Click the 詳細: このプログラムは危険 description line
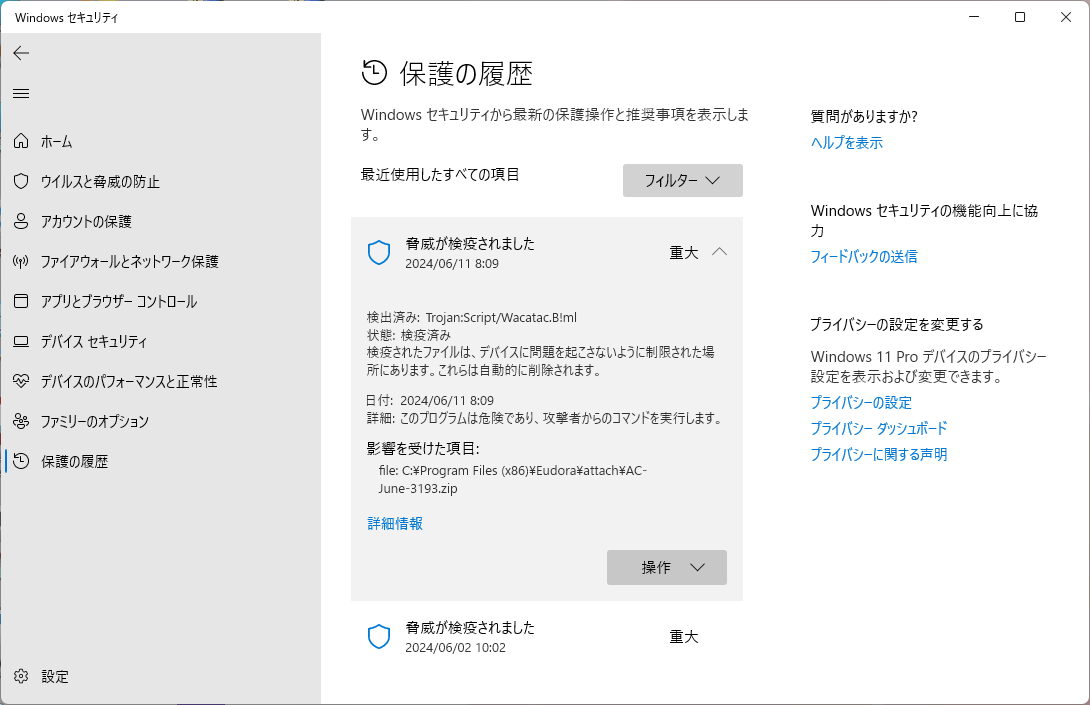The width and height of the screenshot is (1090, 705). click(x=546, y=418)
